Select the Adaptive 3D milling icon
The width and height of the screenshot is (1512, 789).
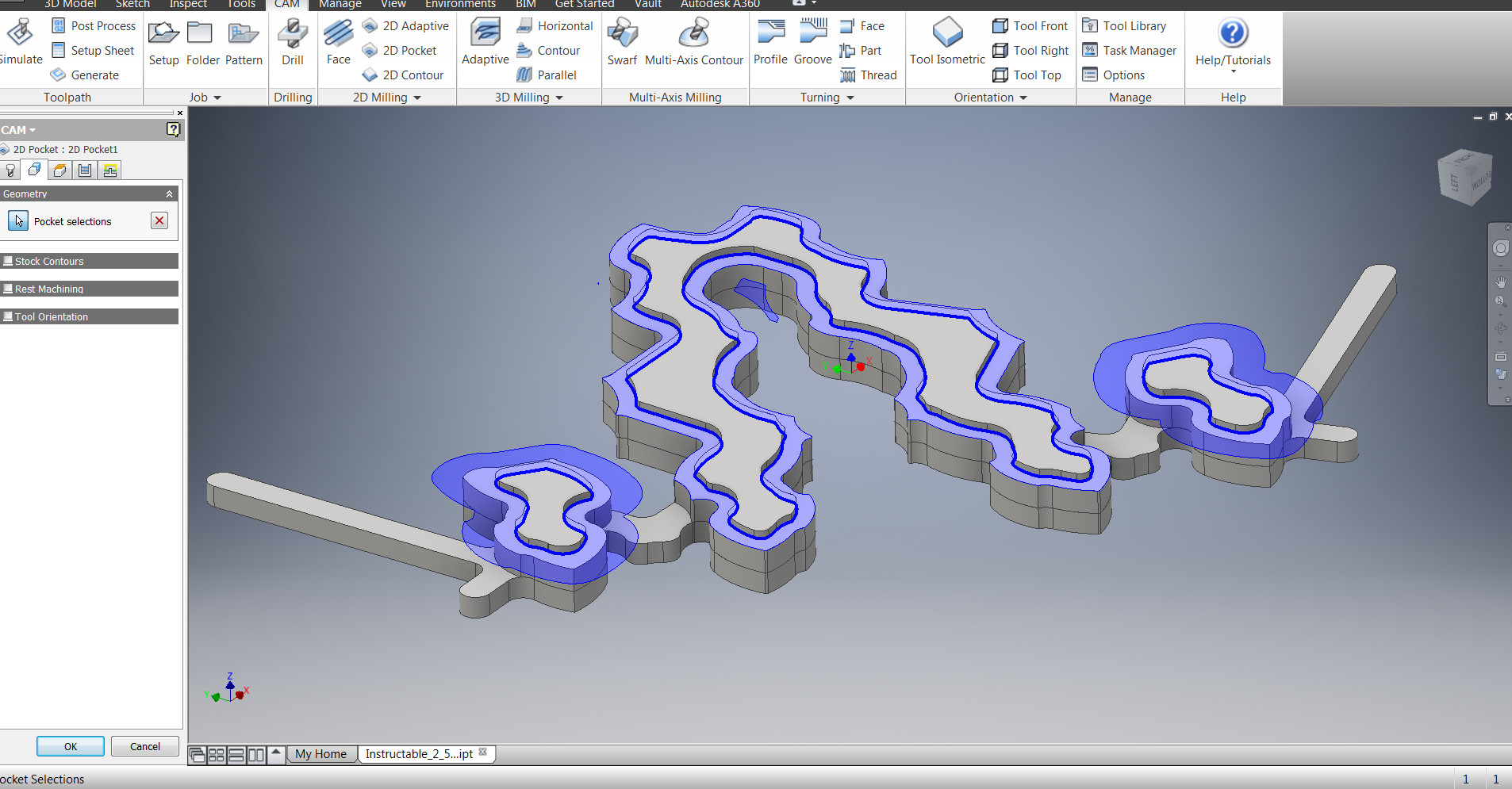485,33
